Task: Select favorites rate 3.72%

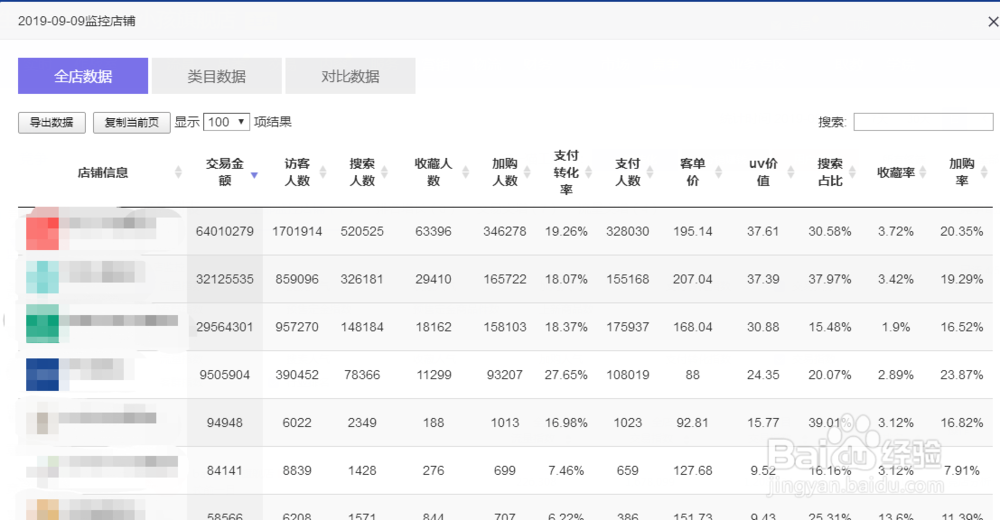Action: (x=895, y=232)
